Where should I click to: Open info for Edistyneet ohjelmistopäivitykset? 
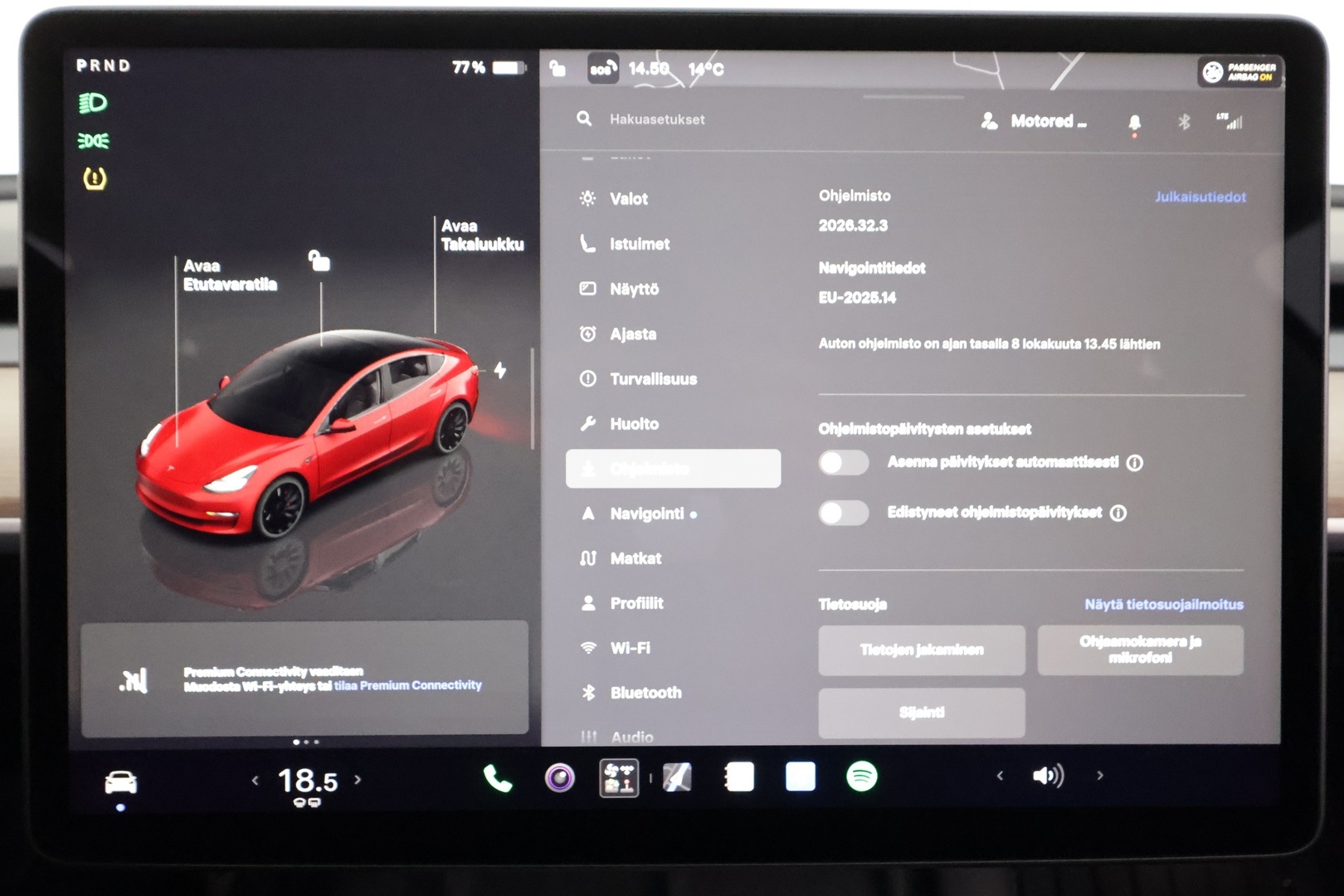pyautogui.click(x=1118, y=513)
